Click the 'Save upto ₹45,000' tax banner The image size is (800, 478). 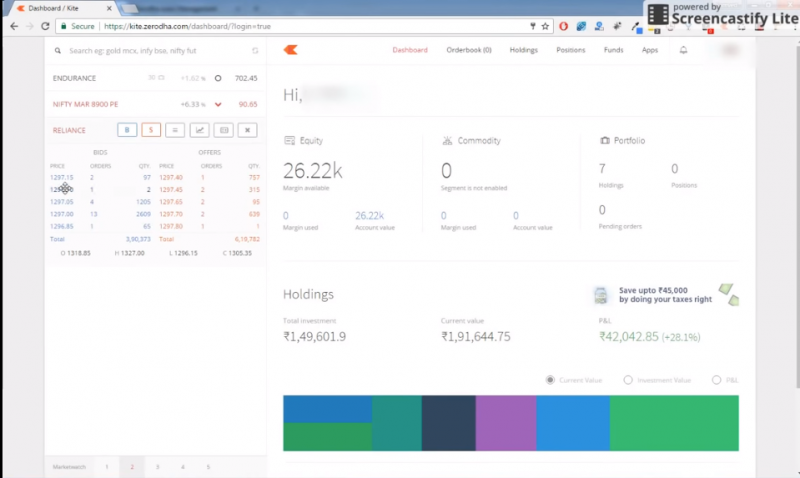click(x=666, y=295)
